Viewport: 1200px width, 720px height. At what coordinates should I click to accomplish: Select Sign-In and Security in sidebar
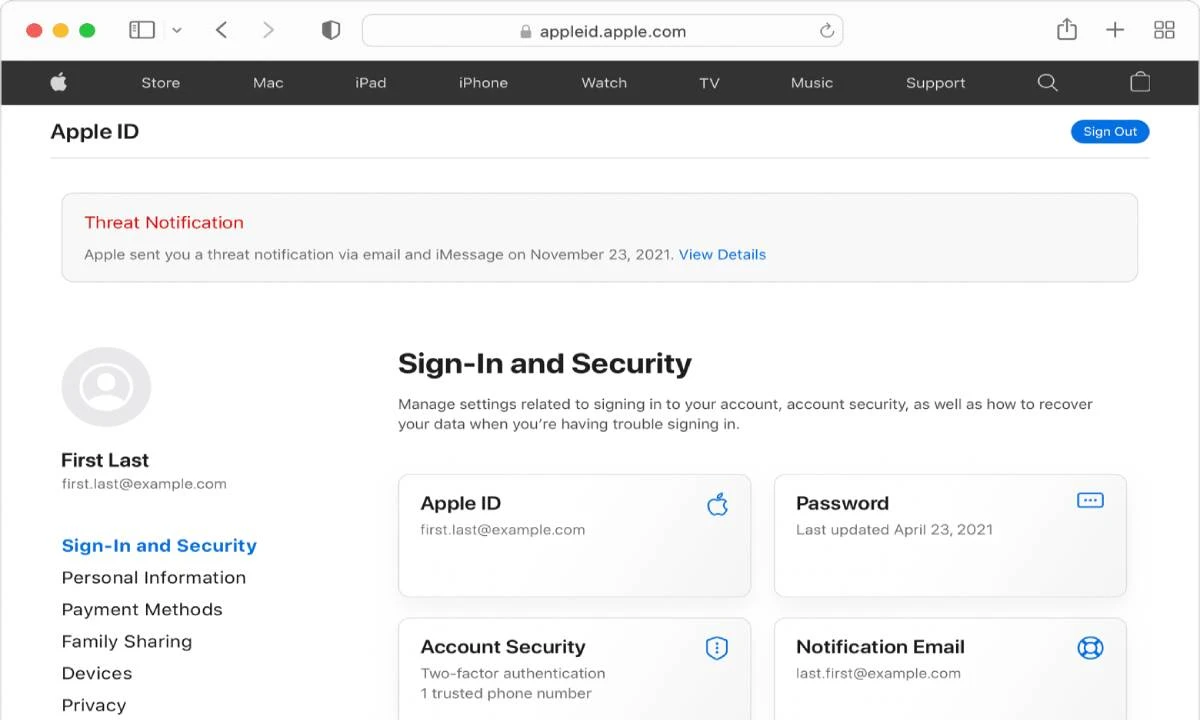[x=159, y=545]
